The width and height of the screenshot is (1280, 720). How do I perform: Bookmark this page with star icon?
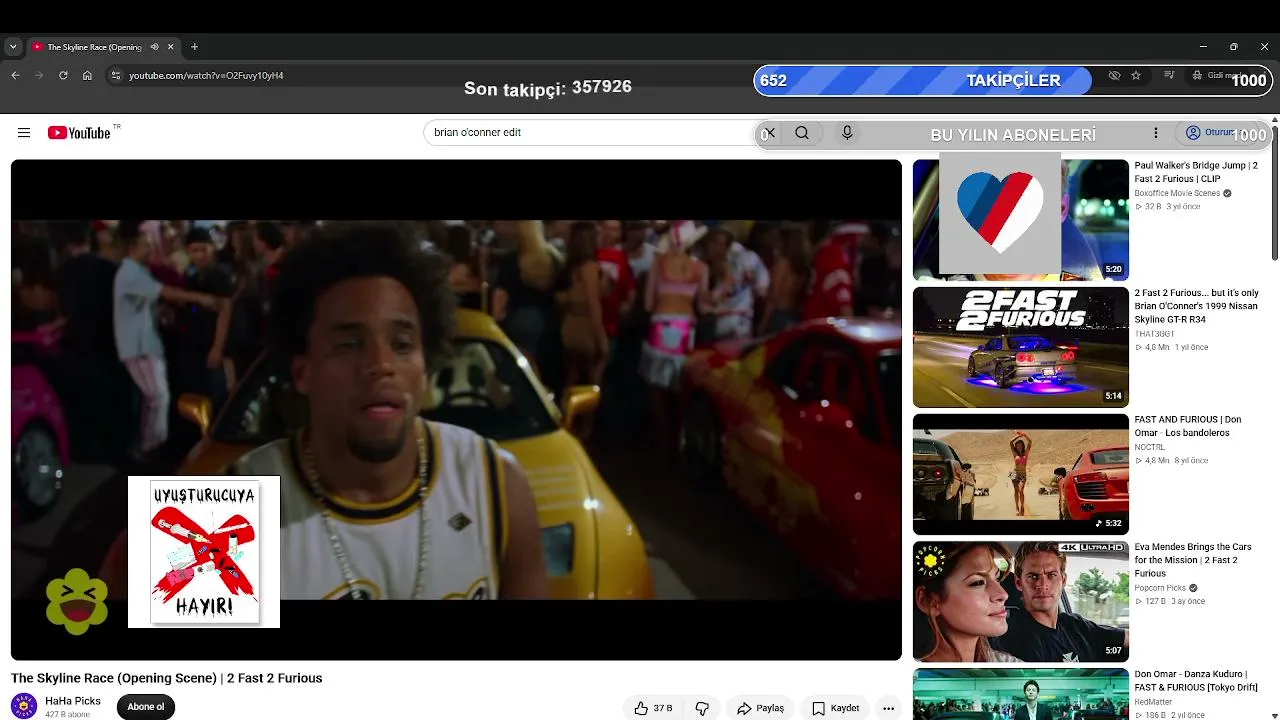coord(1136,75)
